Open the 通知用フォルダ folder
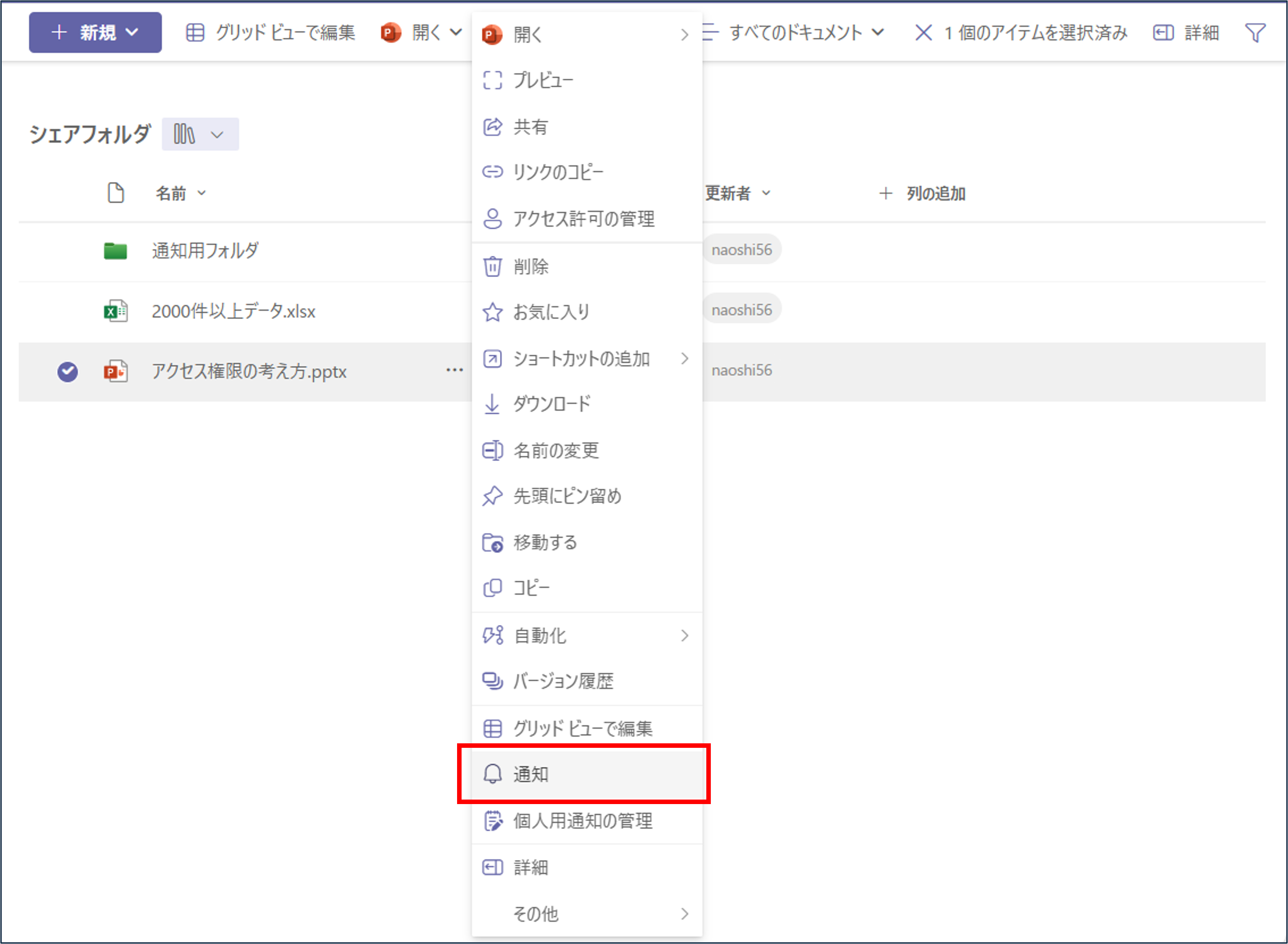The height and width of the screenshot is (944, 1288). point(205,250)
